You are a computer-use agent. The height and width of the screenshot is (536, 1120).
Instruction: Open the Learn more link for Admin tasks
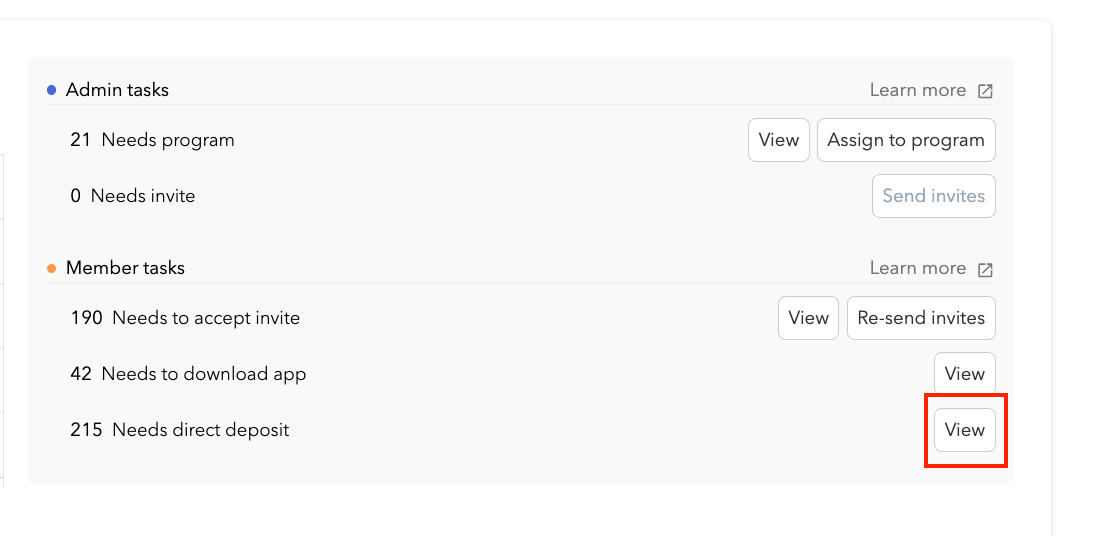click(x=917, y=90)
